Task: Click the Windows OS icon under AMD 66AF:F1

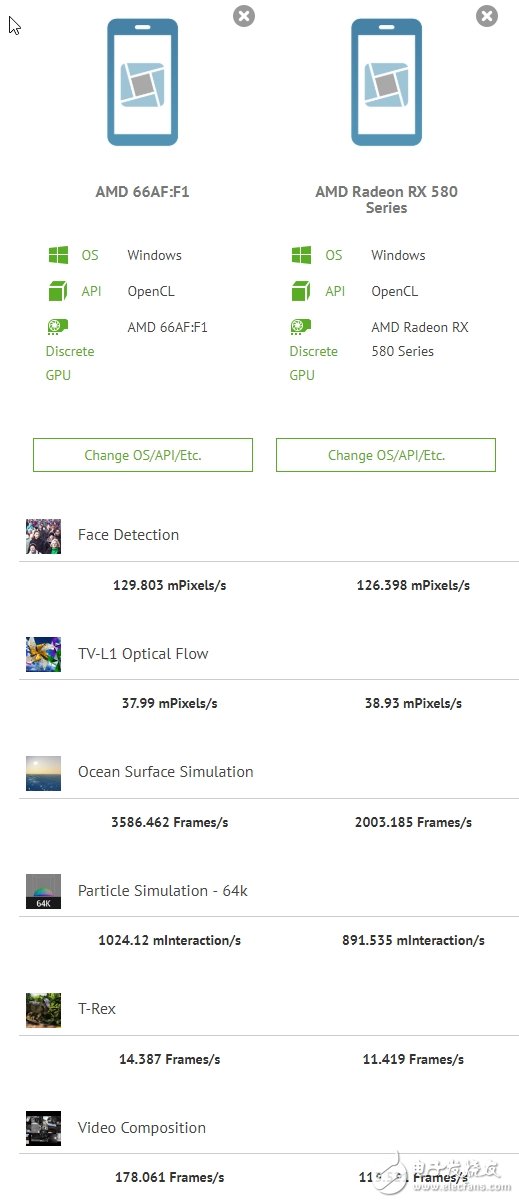Action: (x=58, y=255)
